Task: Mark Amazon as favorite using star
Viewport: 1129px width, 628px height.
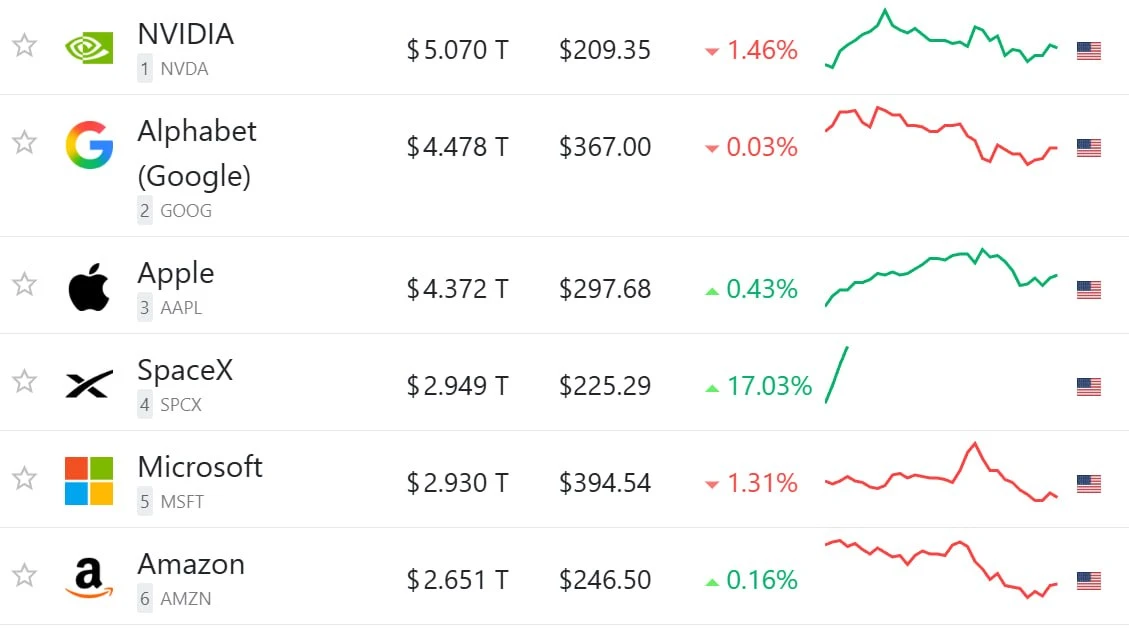Action: pyautogui.click(x=24, y=575)
